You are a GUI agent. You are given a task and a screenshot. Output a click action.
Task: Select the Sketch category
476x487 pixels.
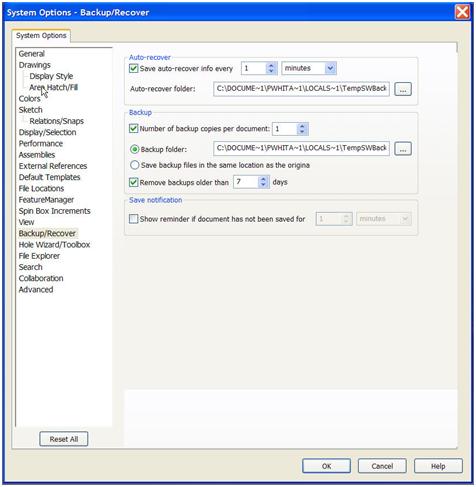30,110
